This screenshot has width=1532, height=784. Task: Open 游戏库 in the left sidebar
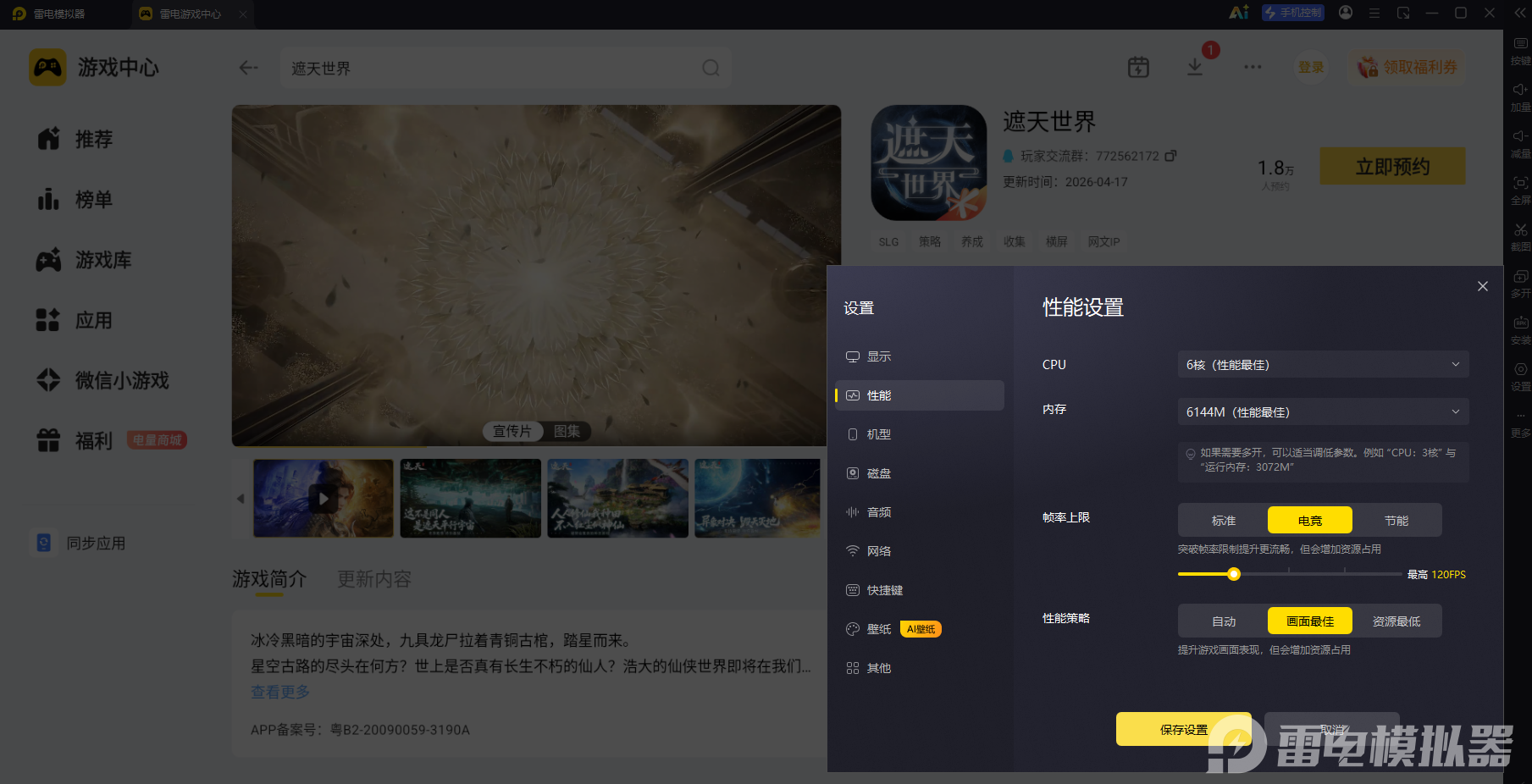pyautogui.click(x=84, y=260)
